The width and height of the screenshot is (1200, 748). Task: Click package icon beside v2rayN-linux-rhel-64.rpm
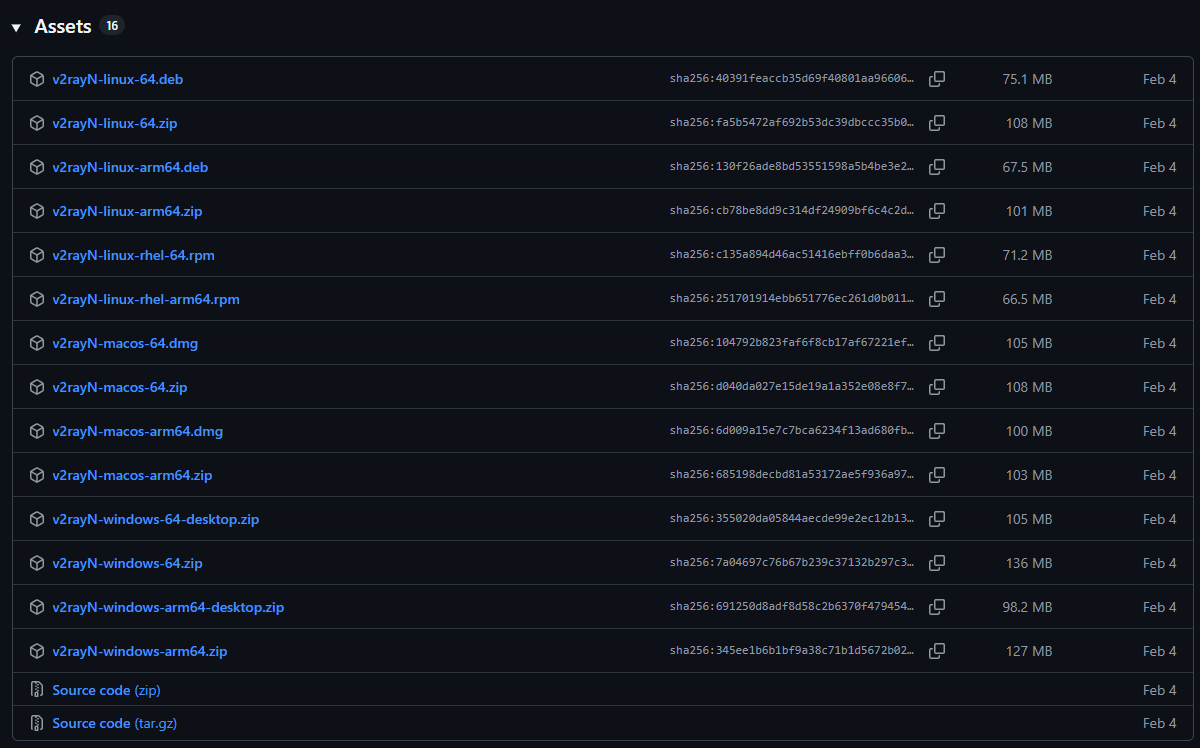37,255
